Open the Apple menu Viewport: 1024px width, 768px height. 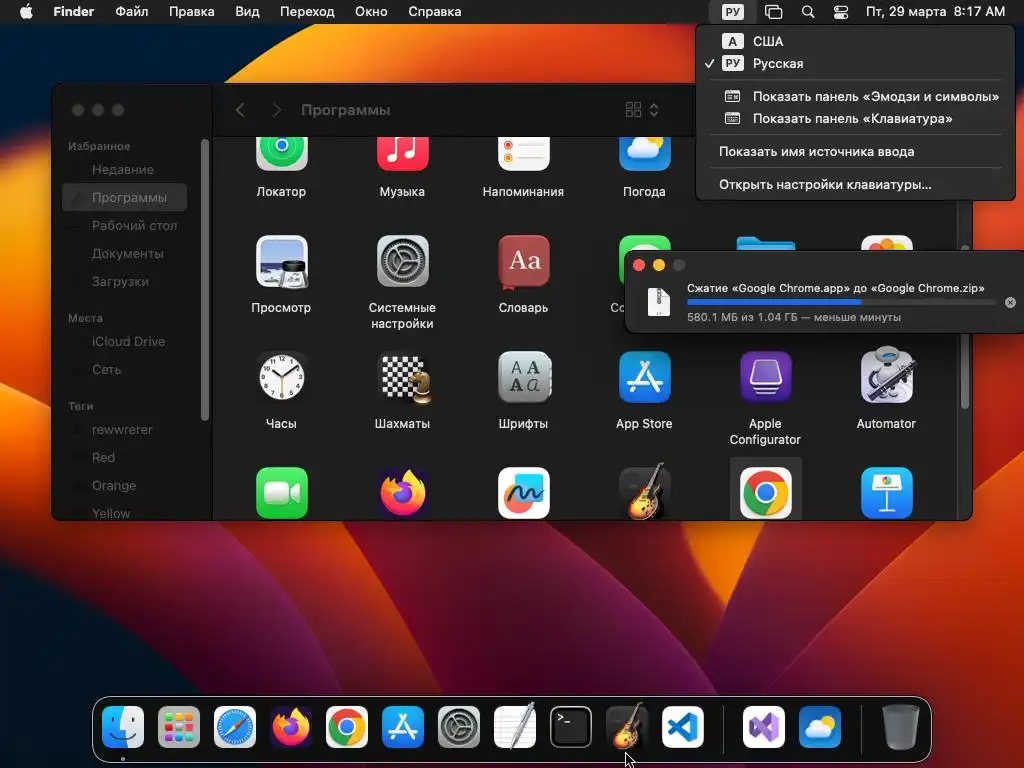(x=26, y=12)
